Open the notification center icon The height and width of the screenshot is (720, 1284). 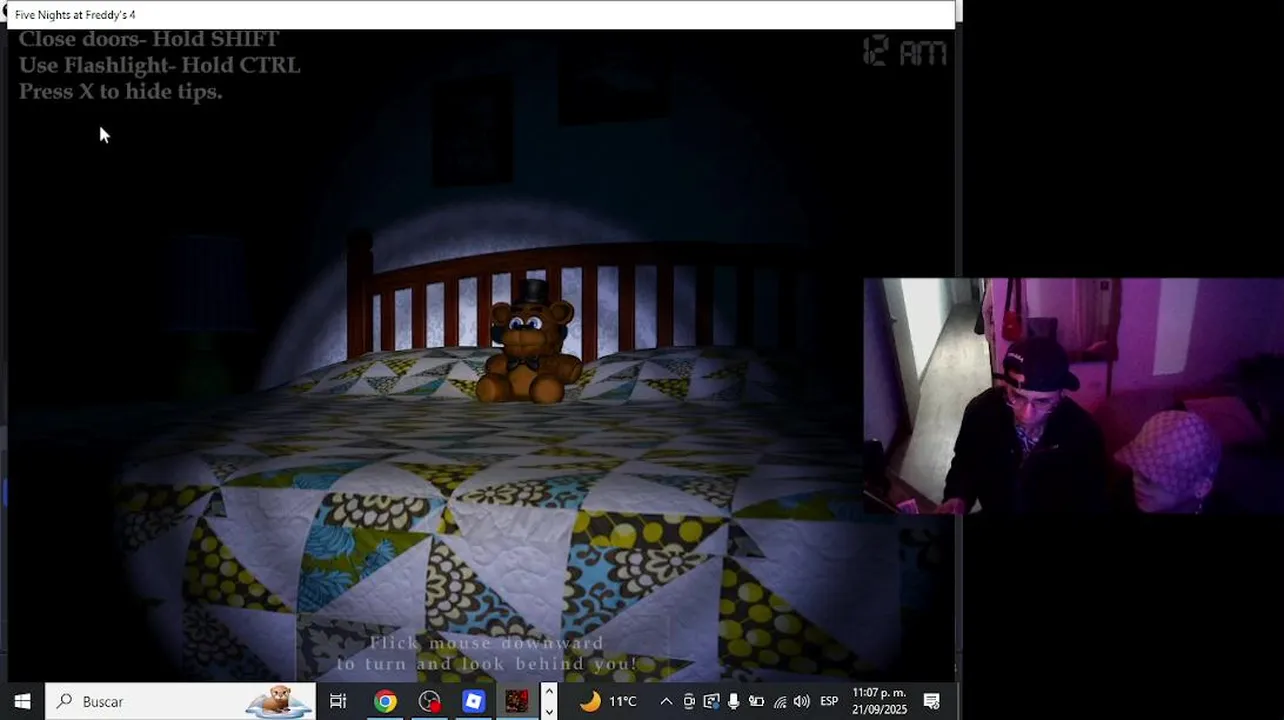pyautogui.click(x=931, y=701)
